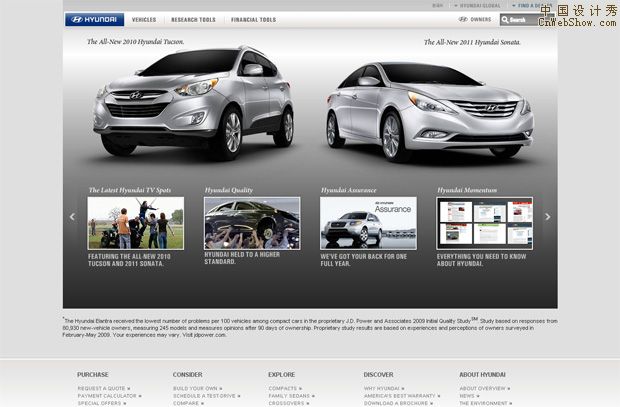Viewport: 620px width, 407px height.
Task: Open the Hyundai Momentum thumbnail
Action: pos(484,223)
